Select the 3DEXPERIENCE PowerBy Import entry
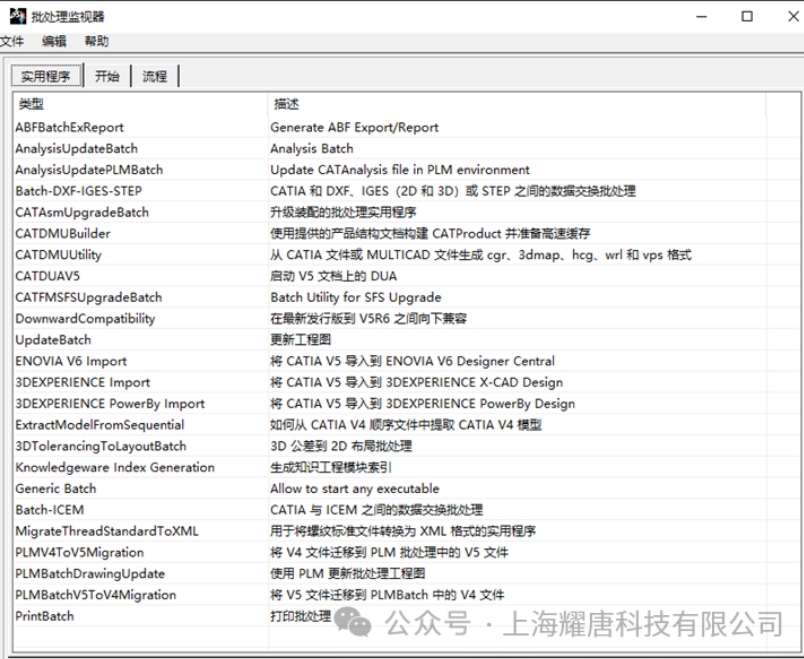The image size is (804, 659). click(110, 404)
